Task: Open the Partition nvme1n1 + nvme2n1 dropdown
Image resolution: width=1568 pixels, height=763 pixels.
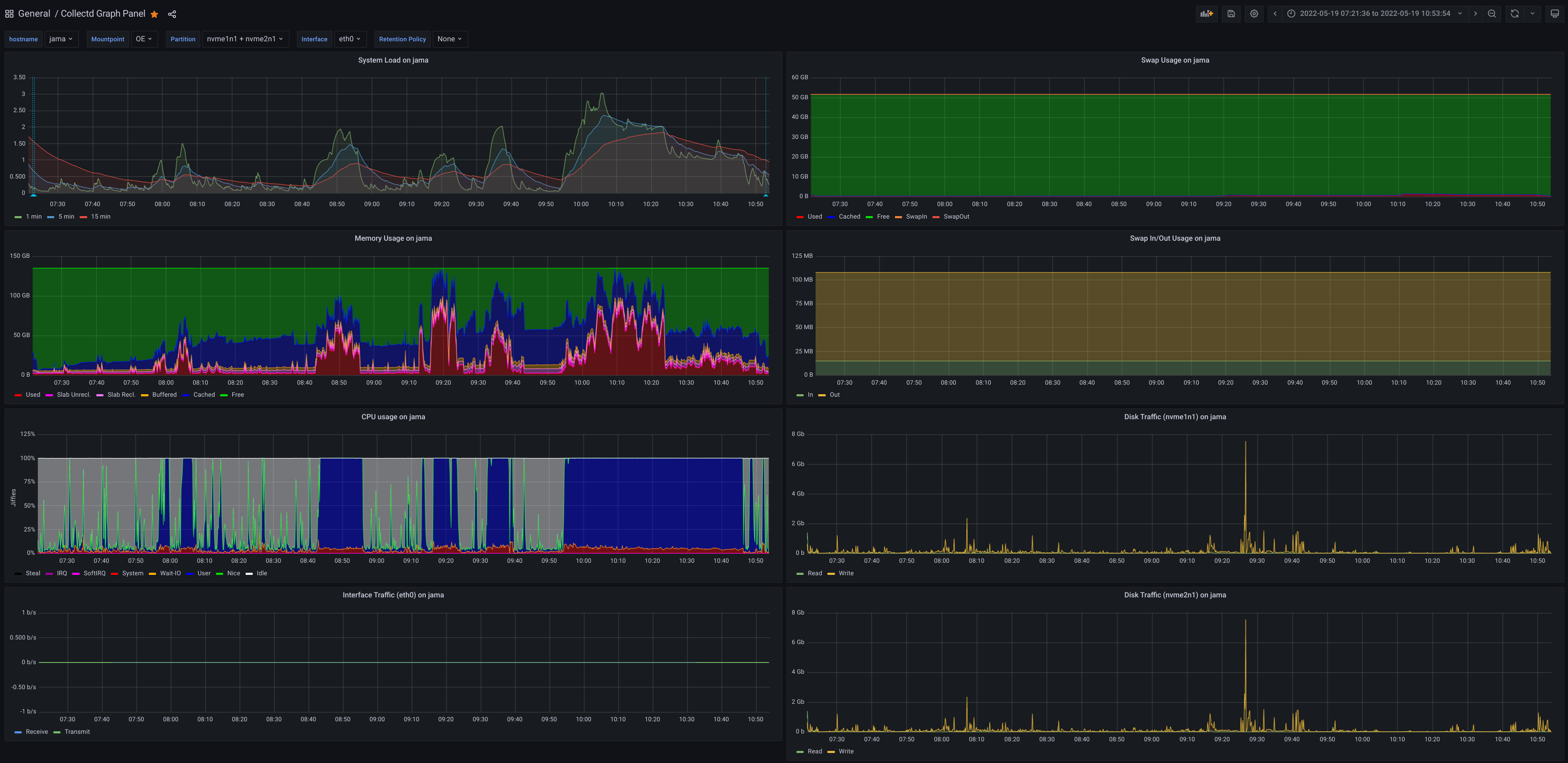Action: (245, 39)
